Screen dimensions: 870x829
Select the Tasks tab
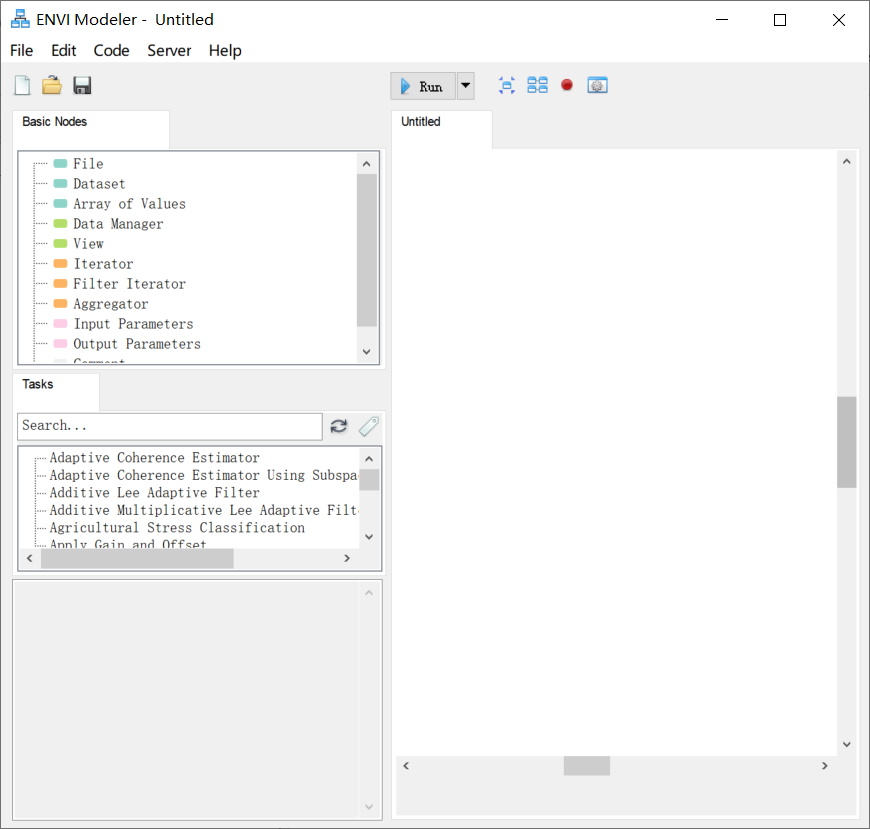[38, 384]
